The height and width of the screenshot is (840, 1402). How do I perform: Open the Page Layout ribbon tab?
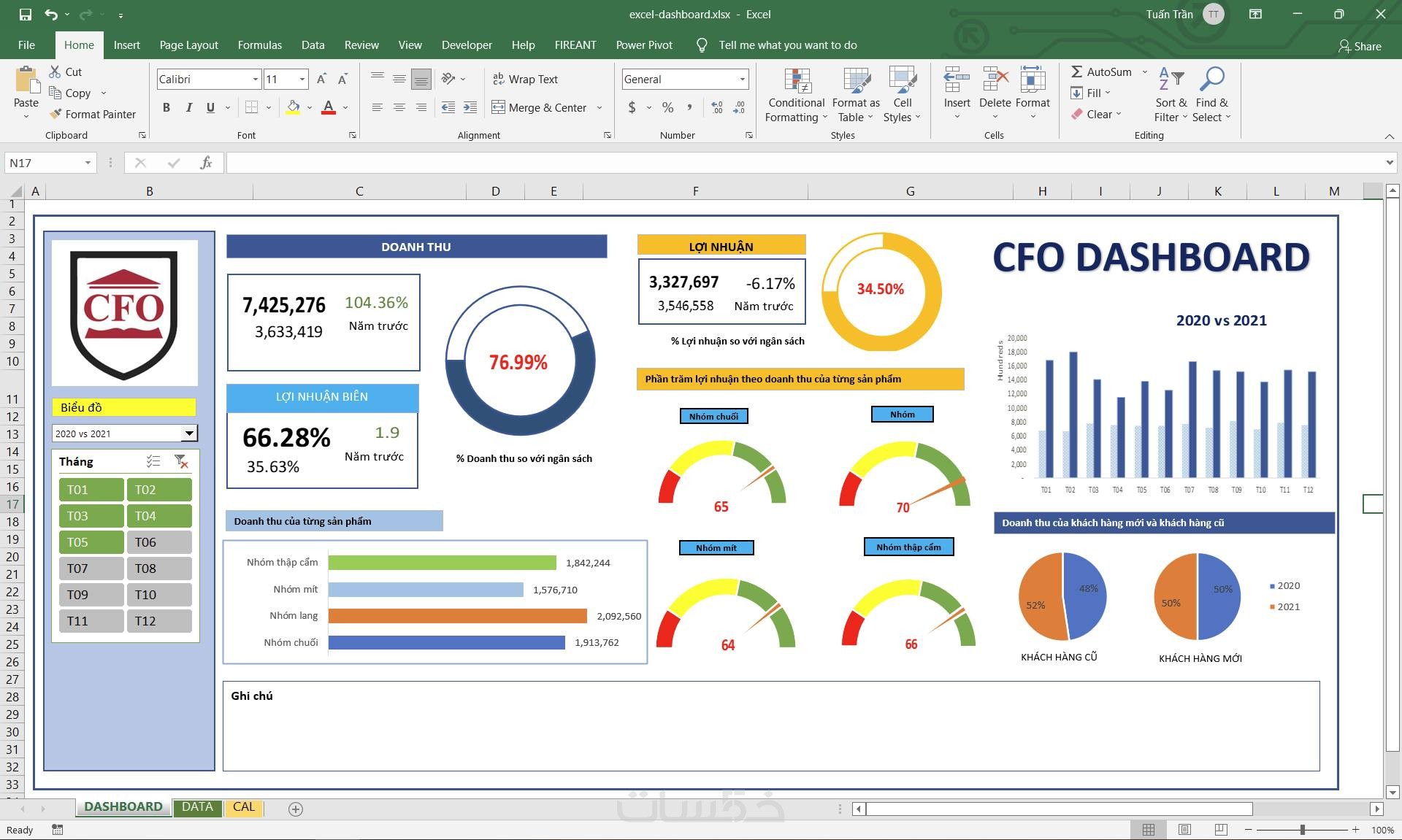[188, 45]
